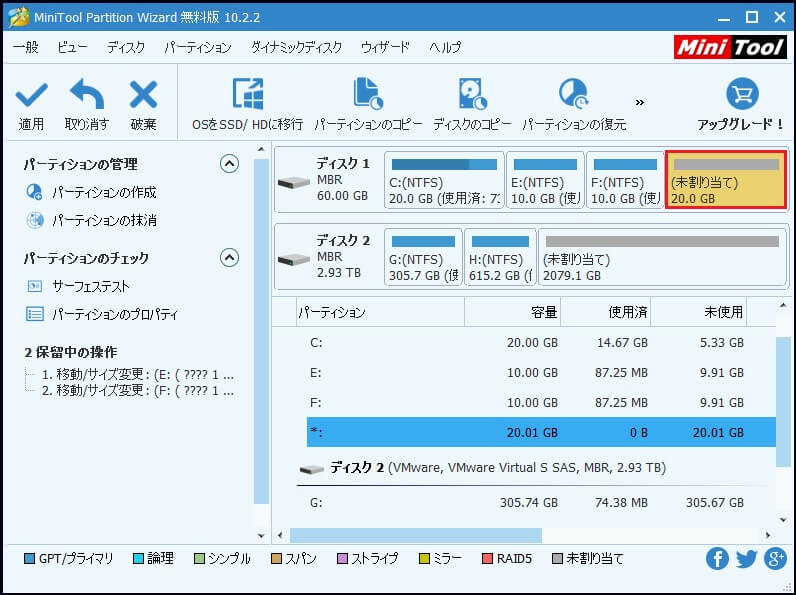Click the パーティションの抹消 sidebar icon
Viewport: 796px width, 595px height.
35,220
